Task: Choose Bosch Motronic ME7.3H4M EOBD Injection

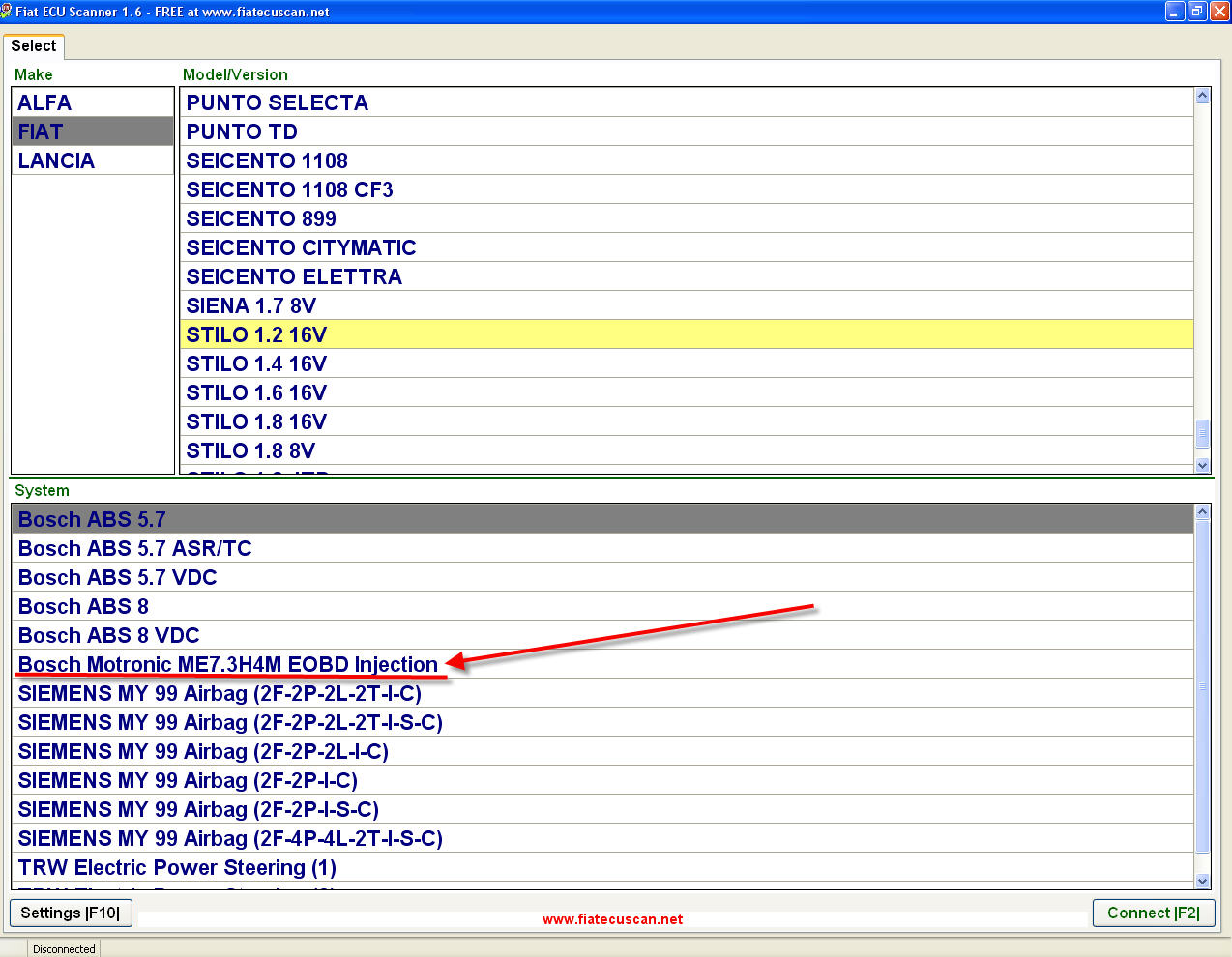Action: (x=228, y=664)
